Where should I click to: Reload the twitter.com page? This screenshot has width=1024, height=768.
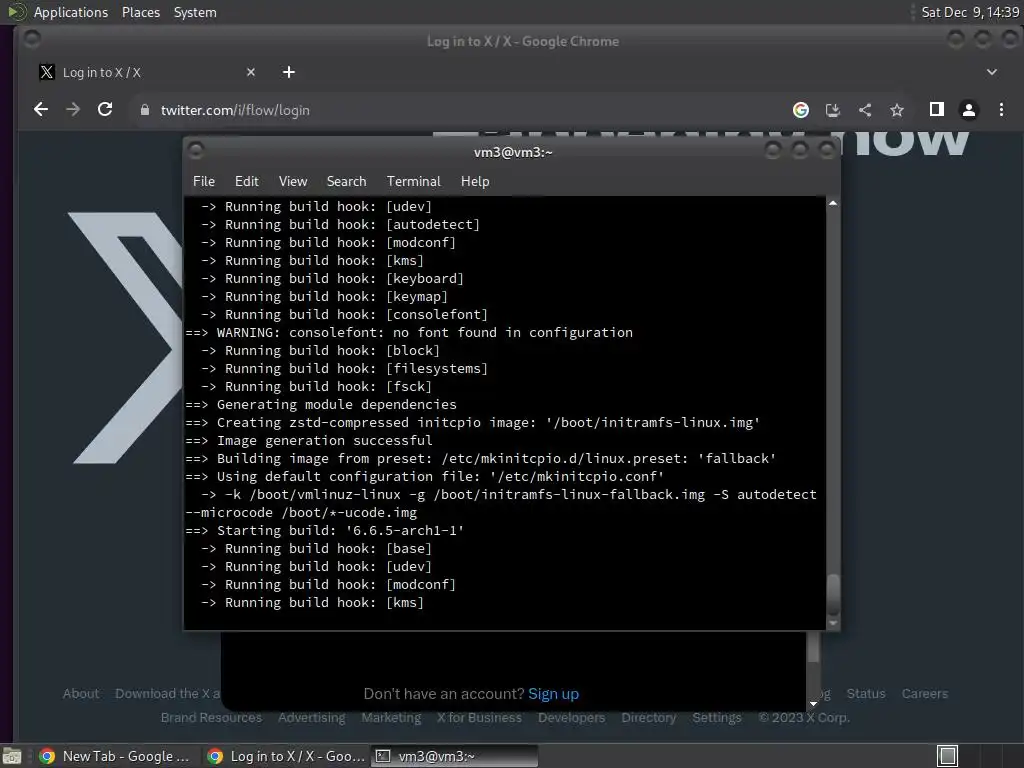(x=105, y=110)
